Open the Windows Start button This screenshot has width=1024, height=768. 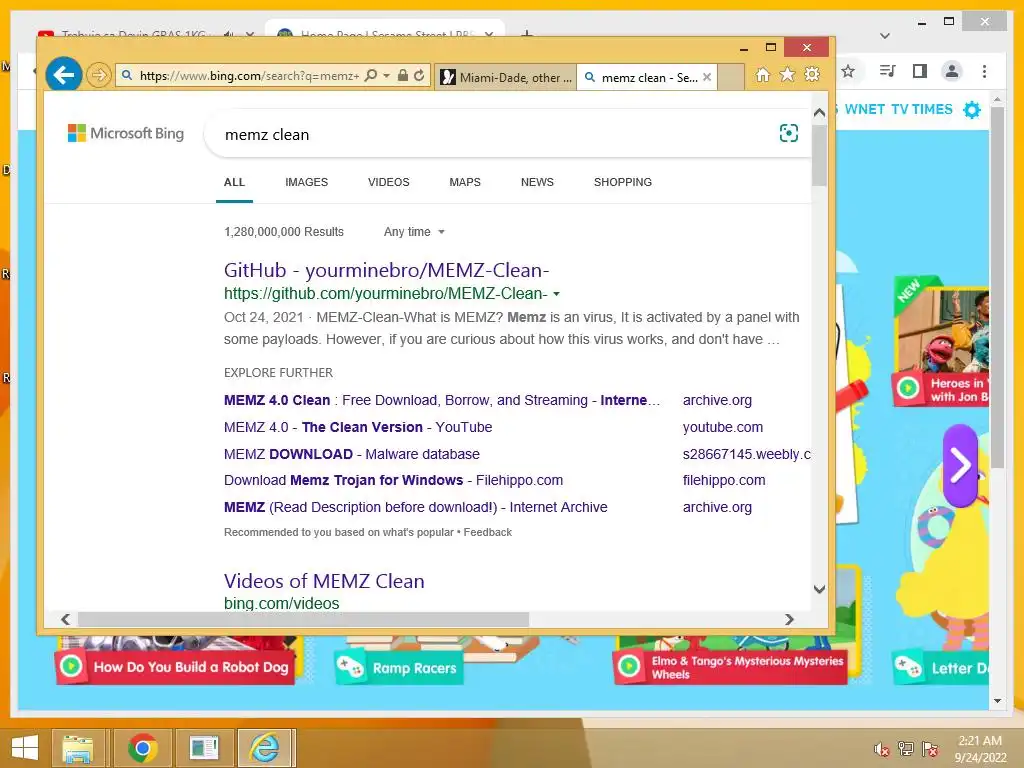click(x=25, y=748)
